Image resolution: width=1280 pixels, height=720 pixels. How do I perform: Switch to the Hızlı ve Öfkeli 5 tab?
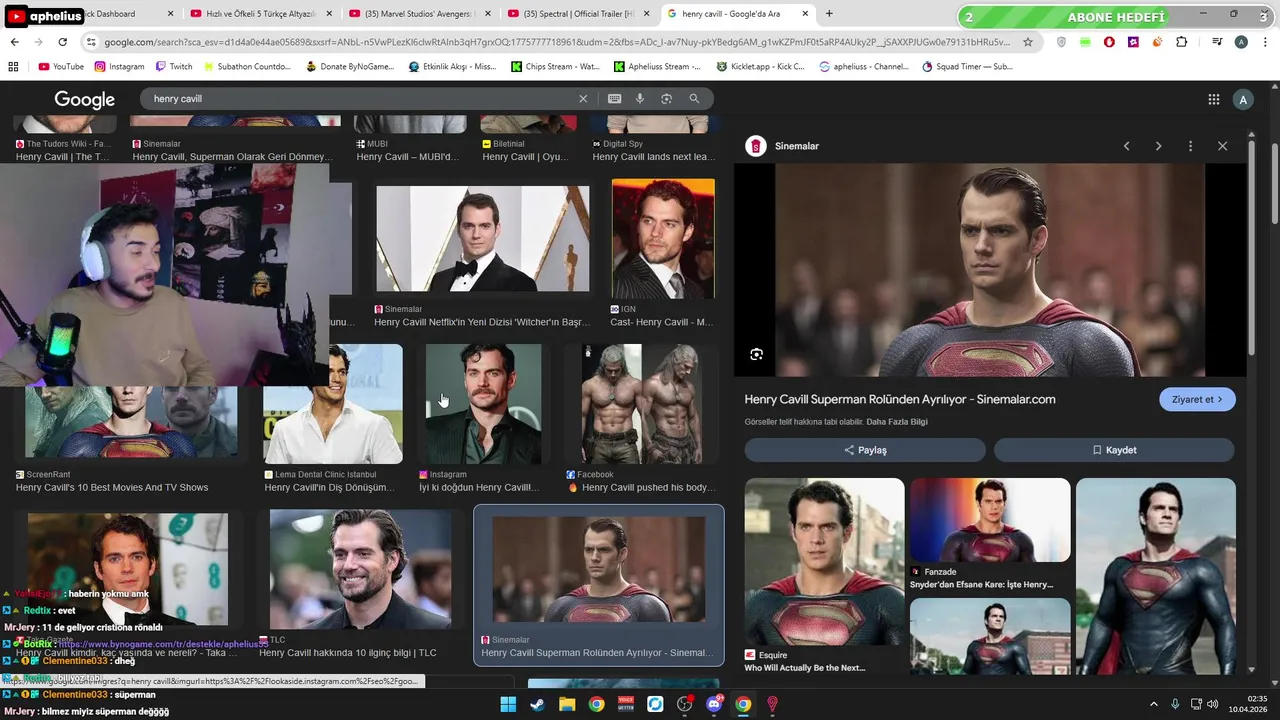click(260, 14)
